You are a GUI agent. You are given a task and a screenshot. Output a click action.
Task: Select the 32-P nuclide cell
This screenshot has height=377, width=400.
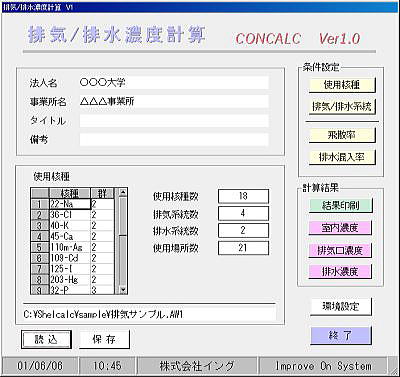click(x=70, y=290)
